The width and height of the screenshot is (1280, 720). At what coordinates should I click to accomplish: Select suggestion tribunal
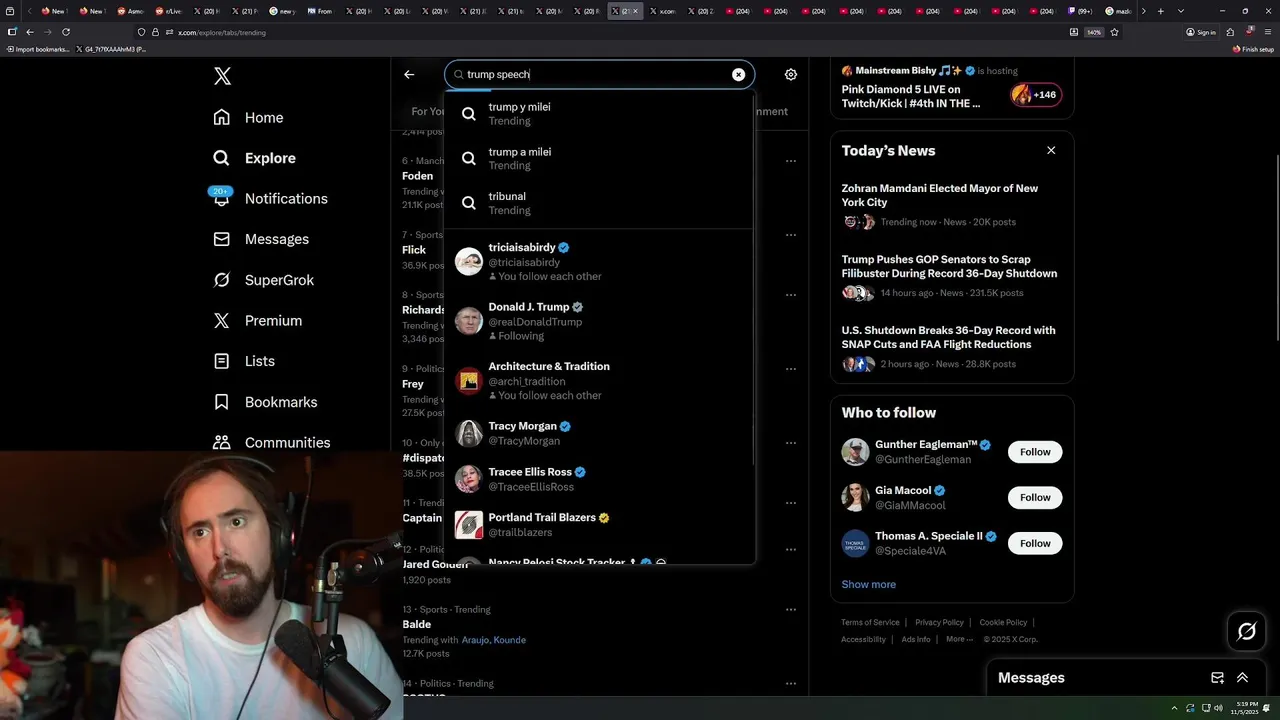coord(600,203)
